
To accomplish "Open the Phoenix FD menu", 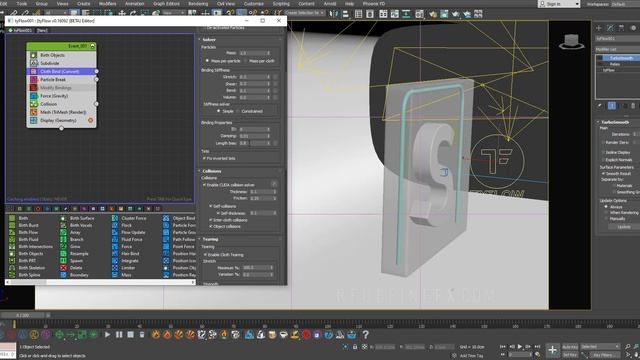I will click(374, 4).
